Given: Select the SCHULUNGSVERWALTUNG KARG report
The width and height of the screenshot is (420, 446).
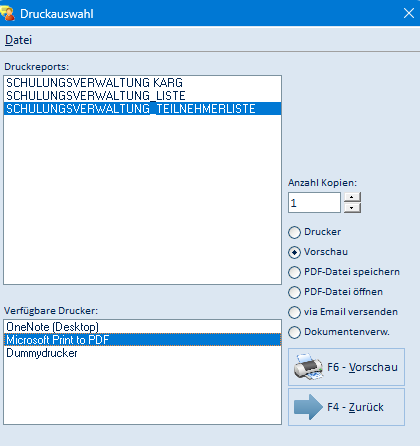Looking at the screenshot, I should point(142,83).
